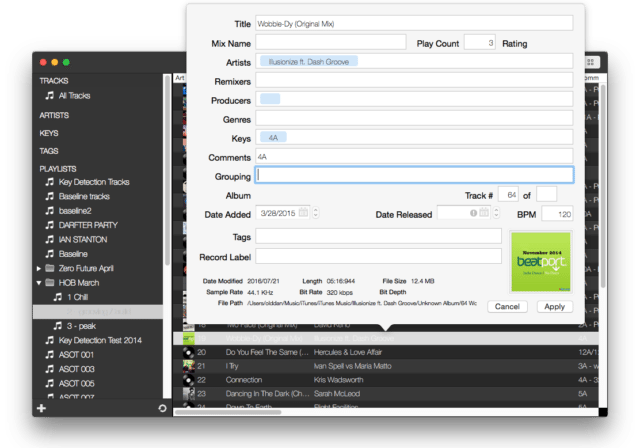Select the empty token in Producers field
The image size is (640, 448).
[270, 99]
